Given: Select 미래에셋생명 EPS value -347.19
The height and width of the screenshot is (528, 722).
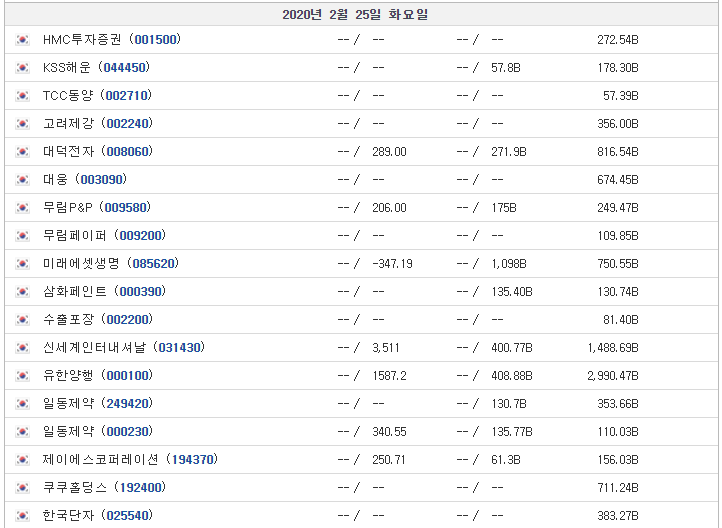Looking at the screenshot, I should click(392, 264).
